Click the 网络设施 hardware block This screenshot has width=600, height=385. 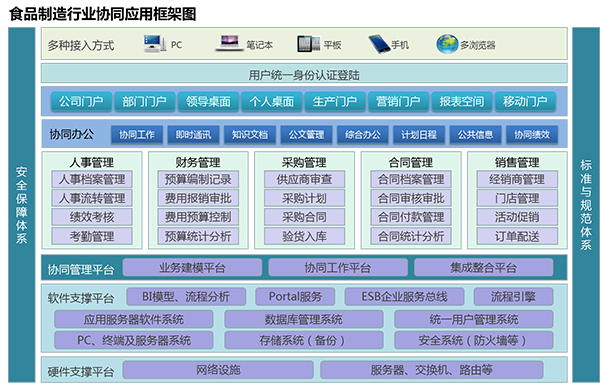(x=218, y=370)
